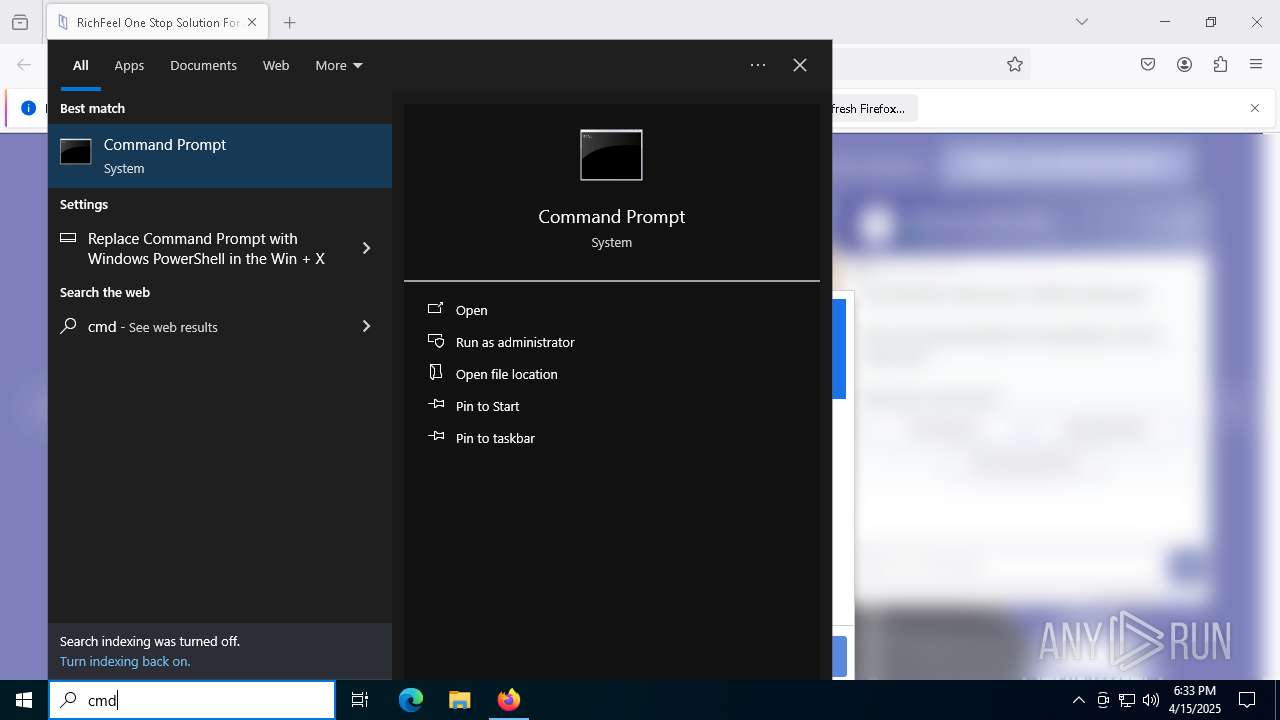Open network status tray icon
Viewport: 1280px width, 720px height.
point(1127,700)
